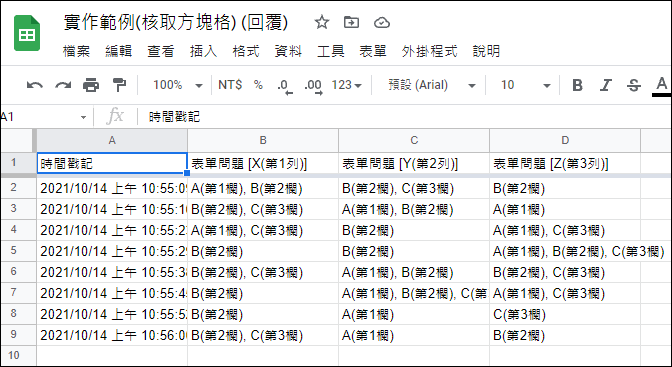672x367 pixels.
Task: Select cell D6 B(第2欄), C(第3欄)
Action: (565, 272)
